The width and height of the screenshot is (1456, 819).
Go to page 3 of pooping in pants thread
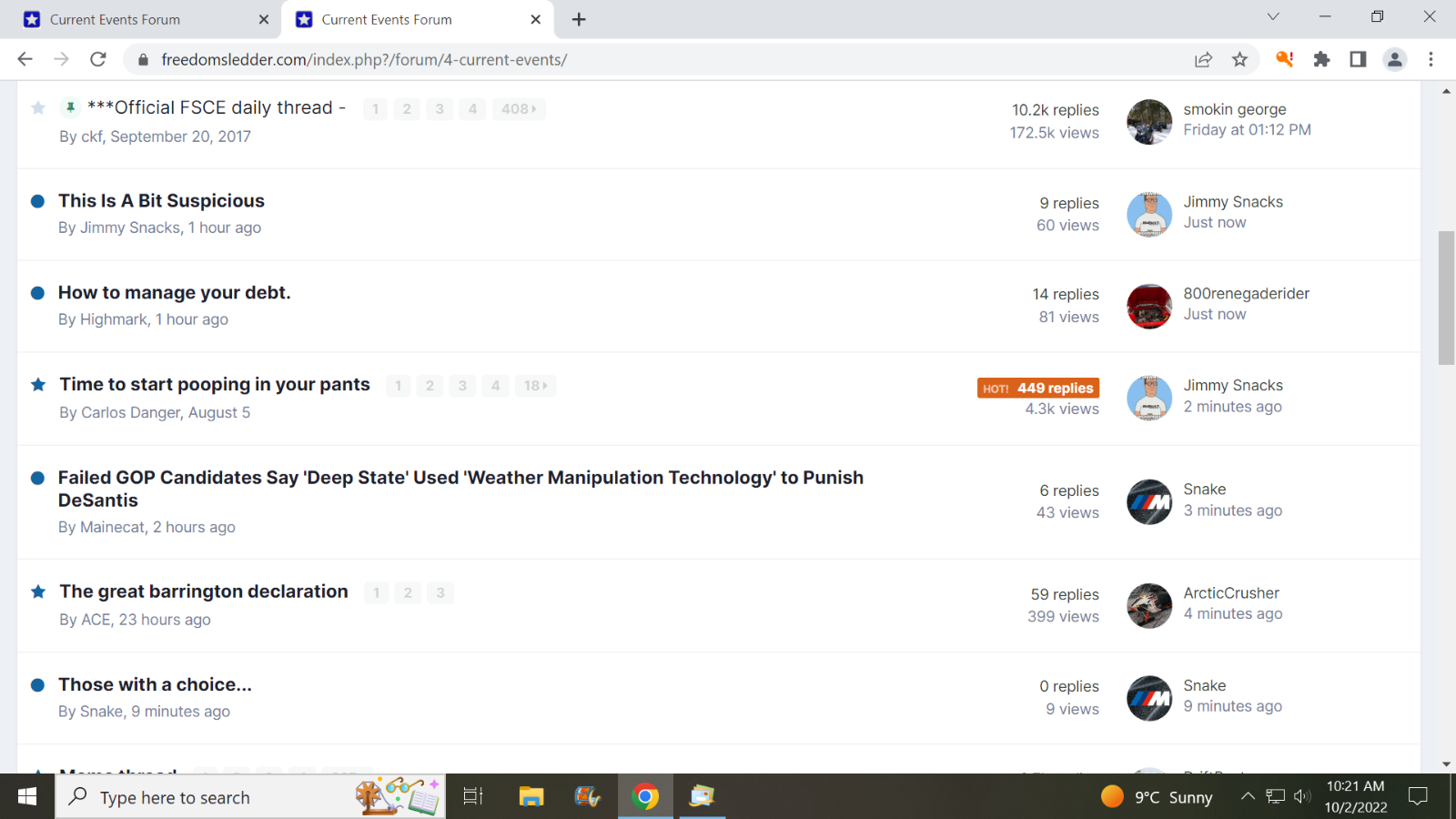462,386
